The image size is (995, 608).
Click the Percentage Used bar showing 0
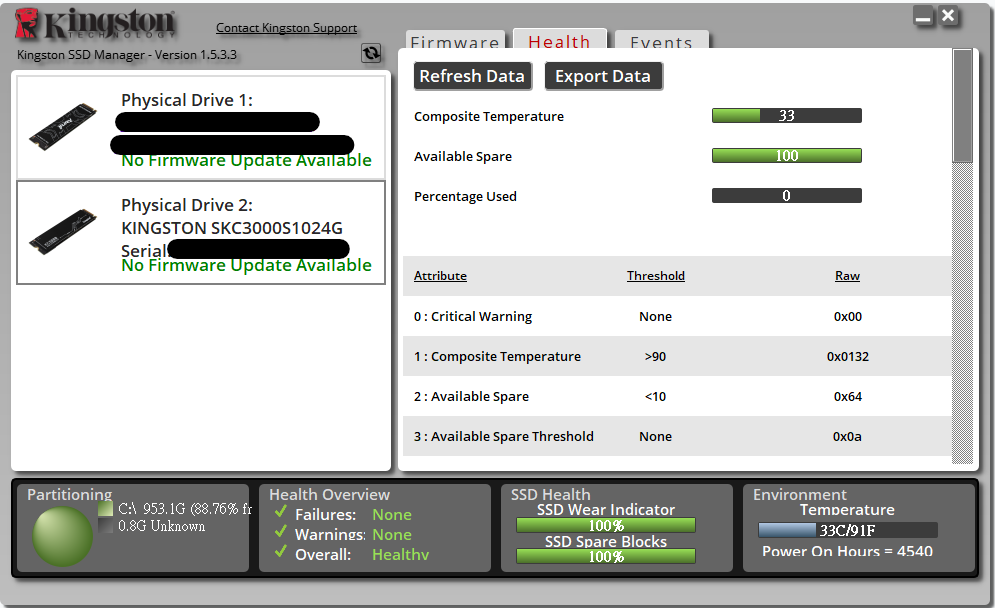coord(787,195)
